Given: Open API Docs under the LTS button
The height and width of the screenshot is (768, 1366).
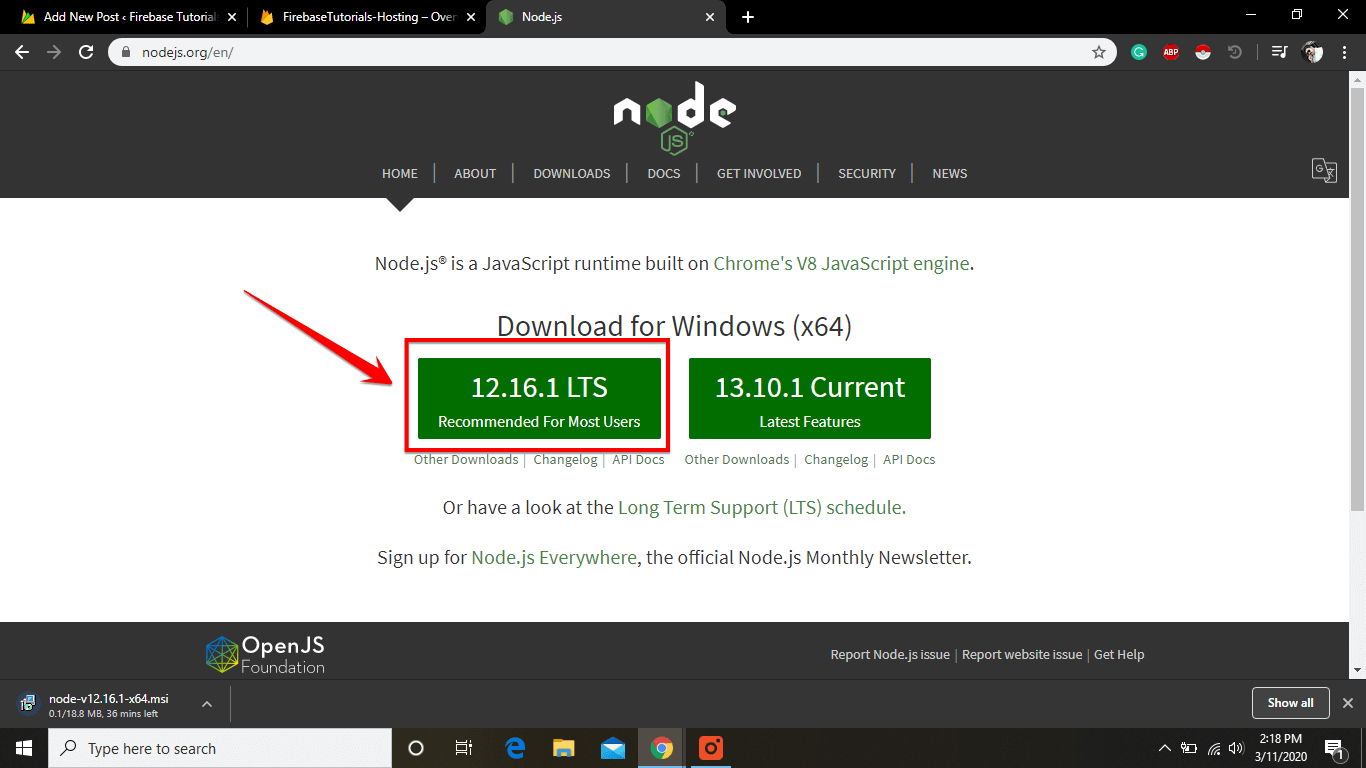Looking at the screenshot, I should click(639, 460).
